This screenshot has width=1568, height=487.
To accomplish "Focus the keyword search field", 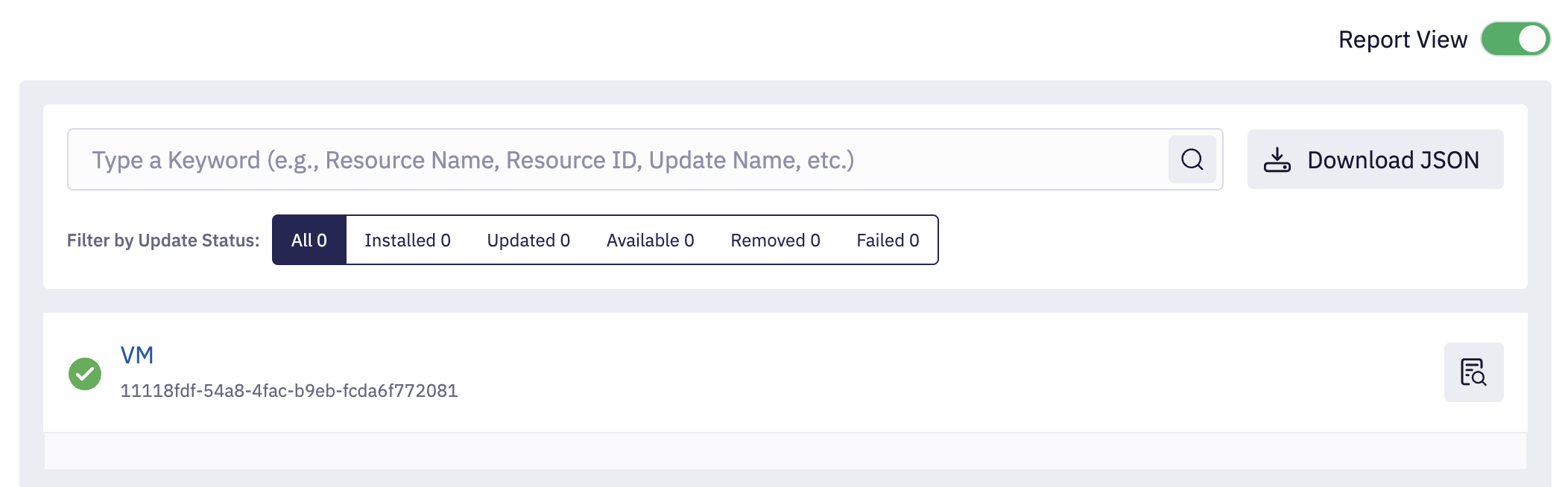I will 617,159.
